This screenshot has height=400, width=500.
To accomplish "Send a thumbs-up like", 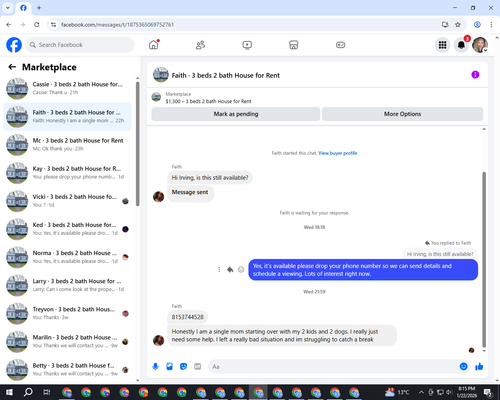I will pos(479,367).
